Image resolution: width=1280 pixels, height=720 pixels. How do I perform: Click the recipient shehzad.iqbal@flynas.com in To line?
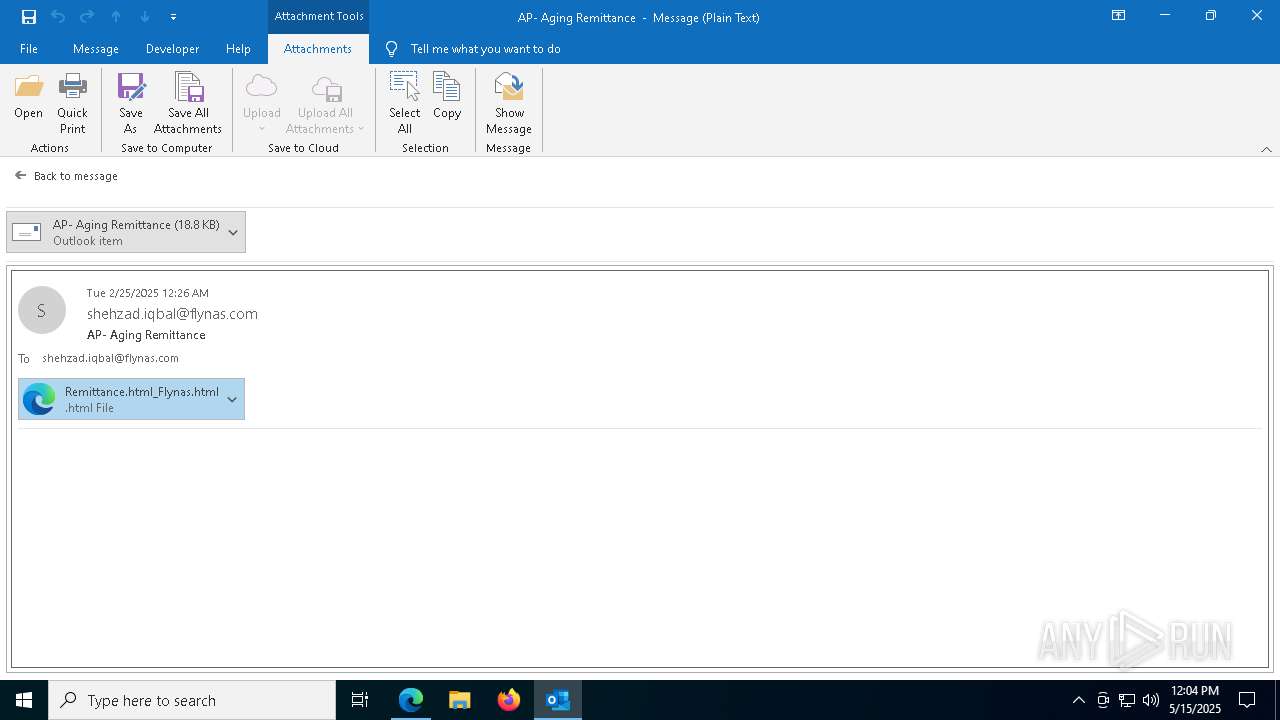(x=110, y=358)
